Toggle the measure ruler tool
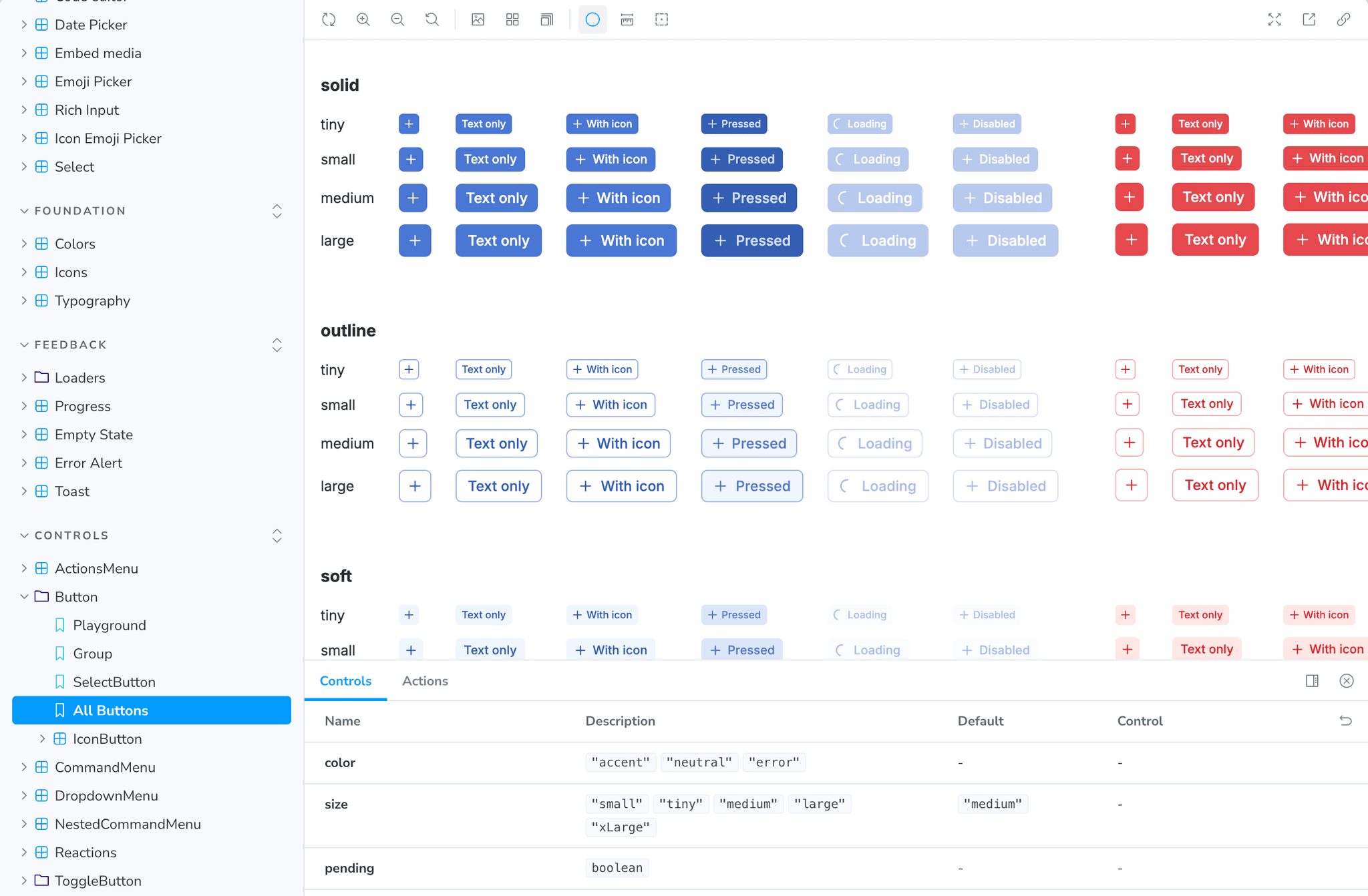1368x896 pixels. (x=627, y=19)
